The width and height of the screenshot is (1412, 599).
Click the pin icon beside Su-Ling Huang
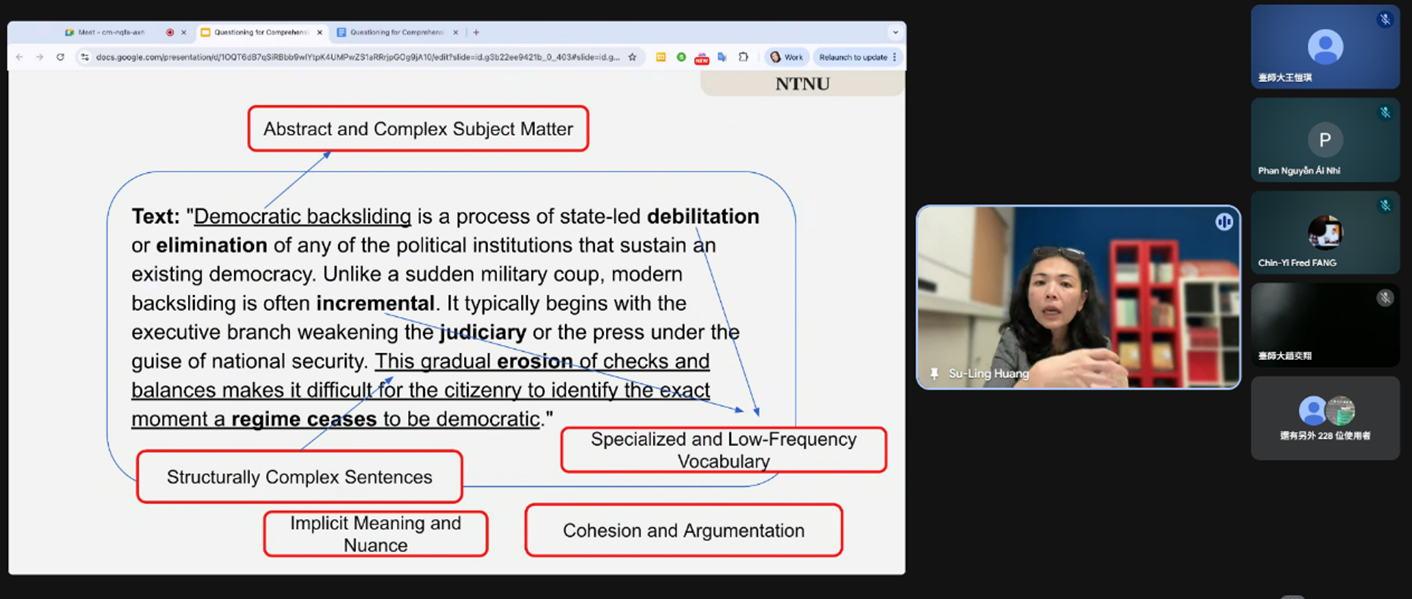coord(934,373)
